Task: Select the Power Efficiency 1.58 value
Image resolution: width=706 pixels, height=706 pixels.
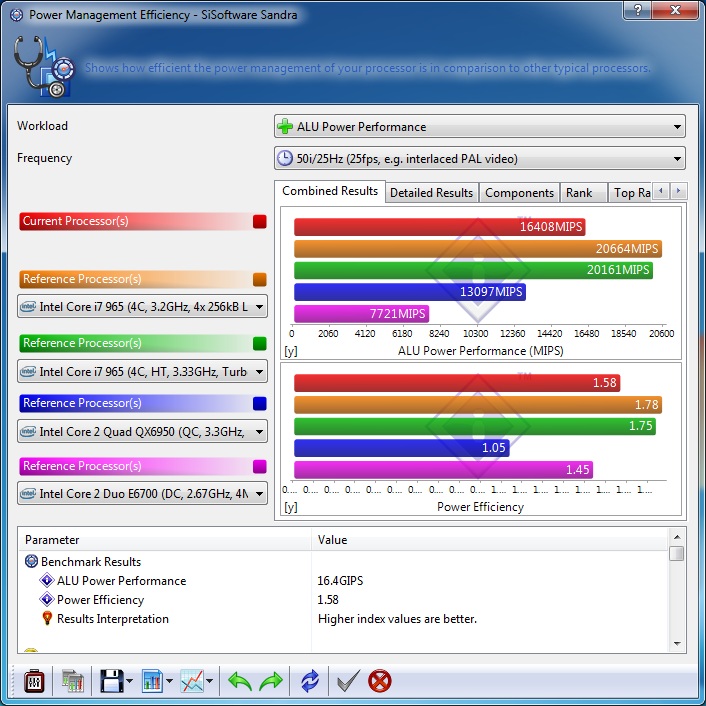Action: click(x=328, y=599)
